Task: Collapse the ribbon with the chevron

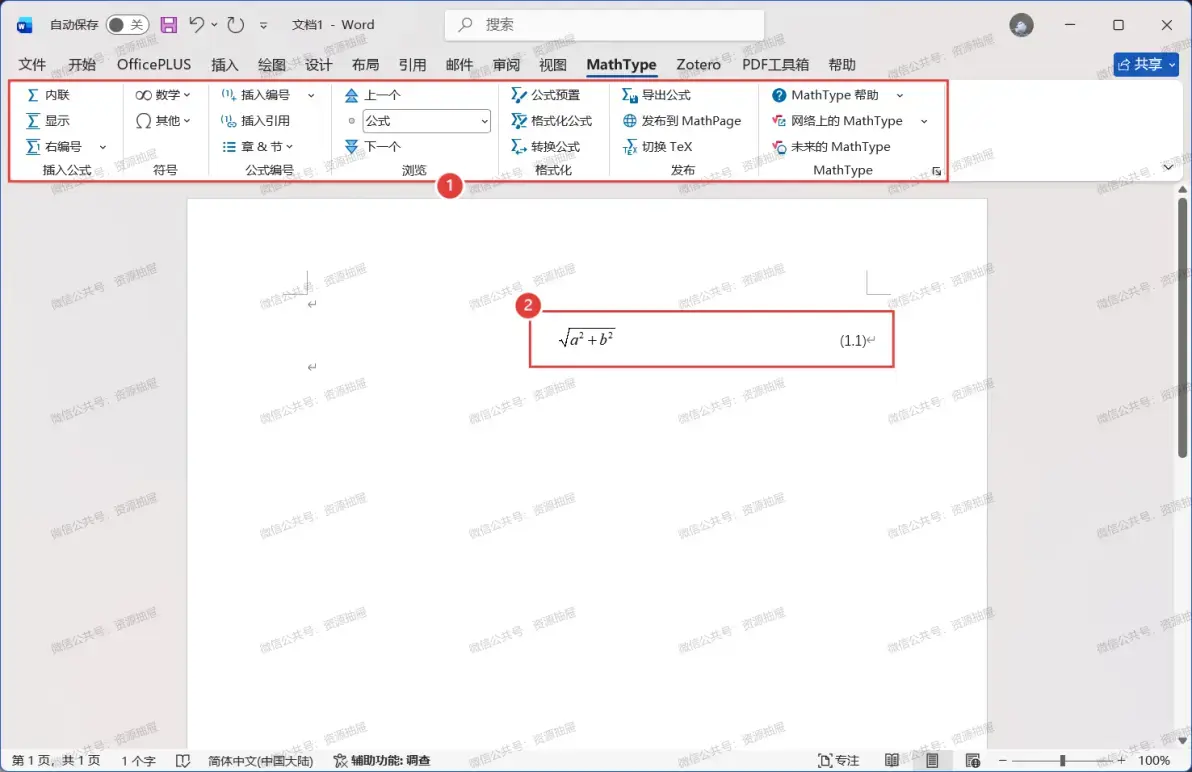Action: coord(1168,167)
